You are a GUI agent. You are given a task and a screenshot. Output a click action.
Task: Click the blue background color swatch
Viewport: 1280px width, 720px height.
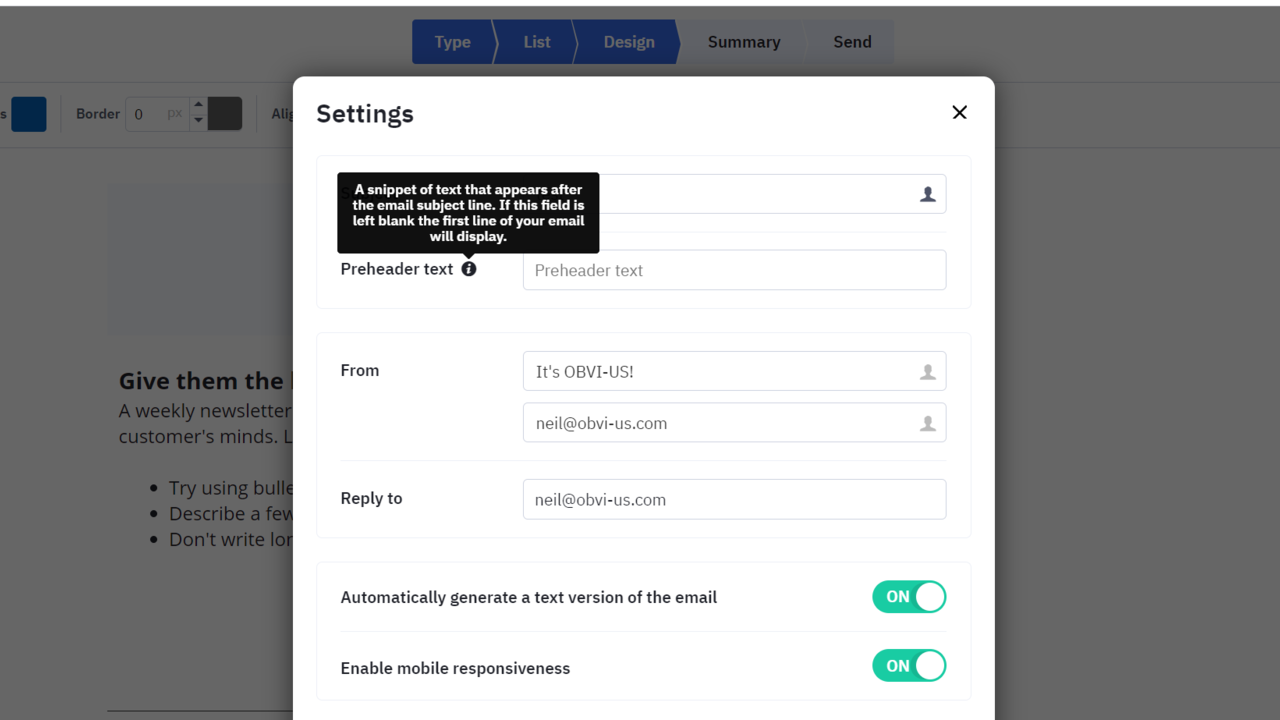click(29, 114)
